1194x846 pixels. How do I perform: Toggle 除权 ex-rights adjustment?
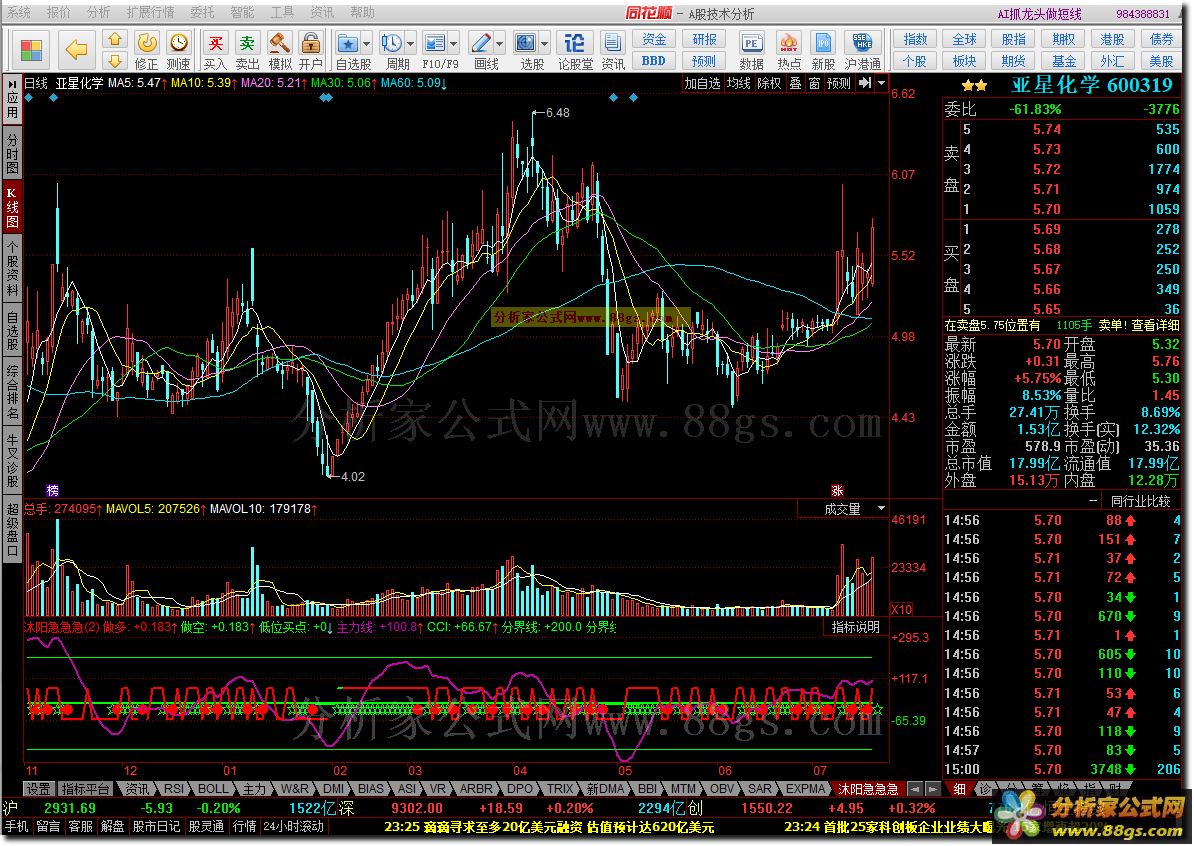769,83
